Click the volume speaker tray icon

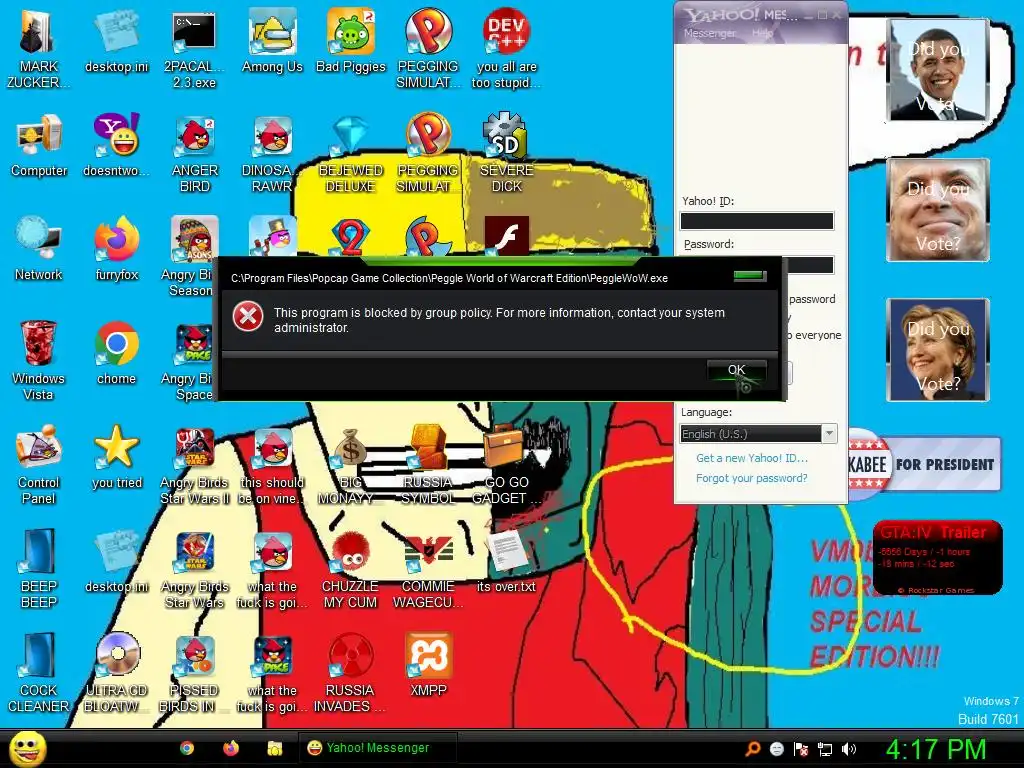849,749
